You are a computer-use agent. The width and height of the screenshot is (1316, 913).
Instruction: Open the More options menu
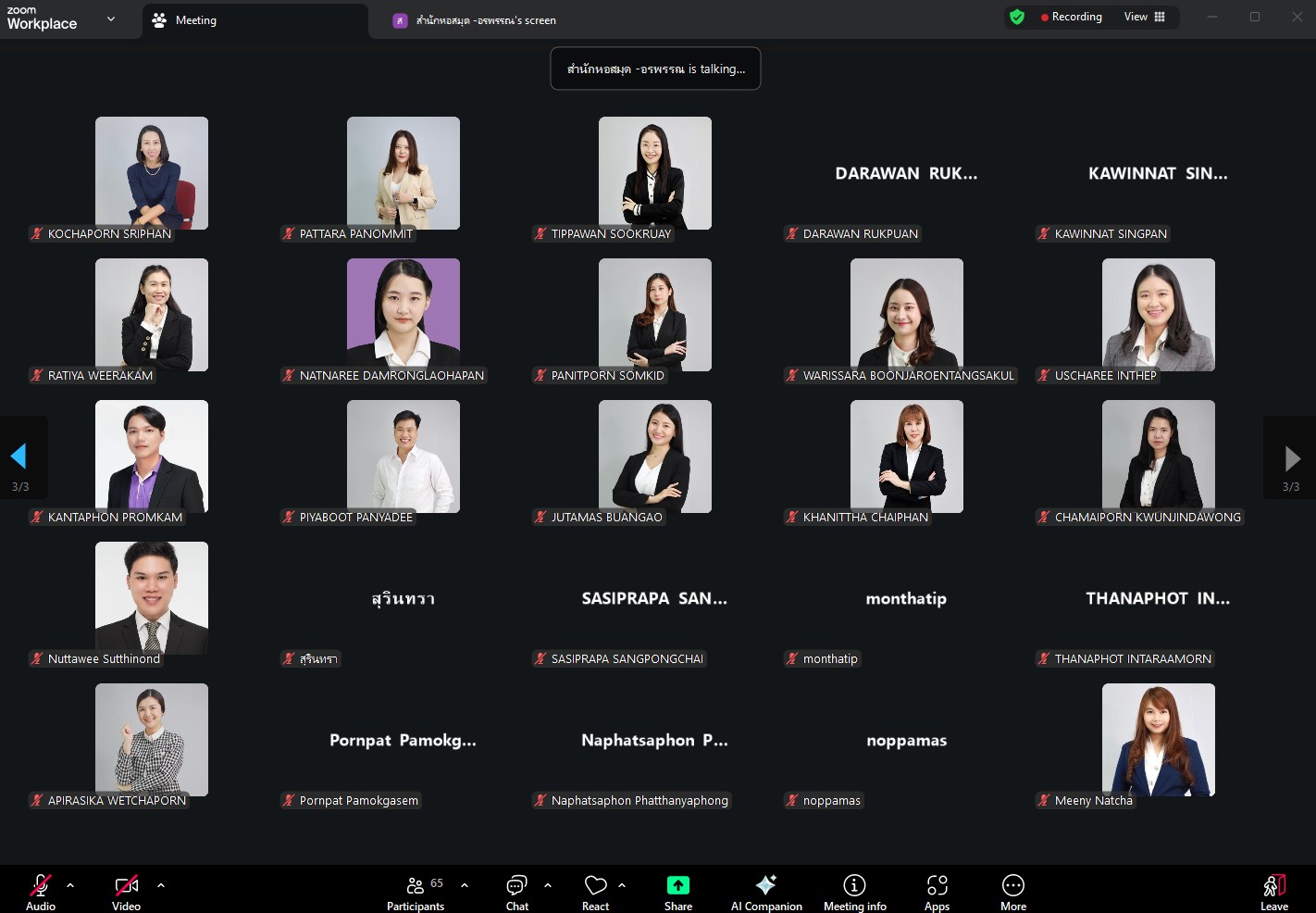tap(1012, 892)
